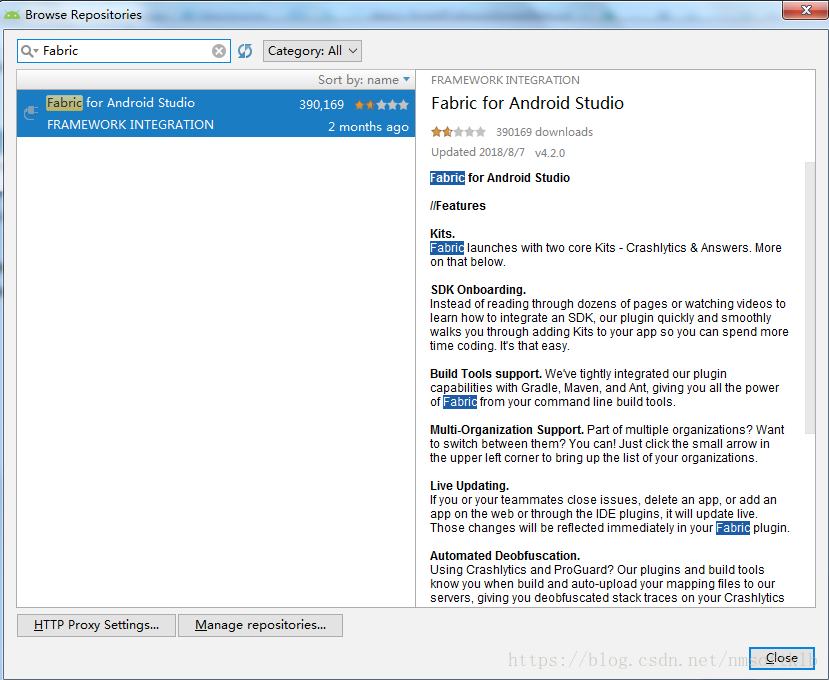
Task: Clear the Fabric search text
Action: 219,51
